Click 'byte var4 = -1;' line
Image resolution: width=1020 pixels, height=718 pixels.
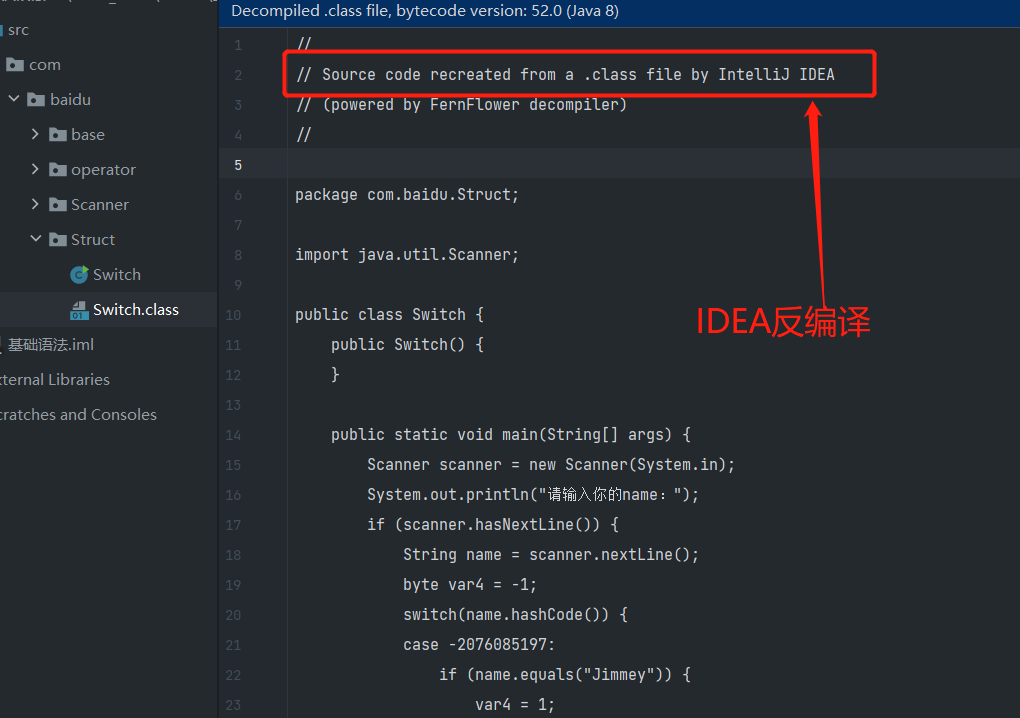[470, 585]
